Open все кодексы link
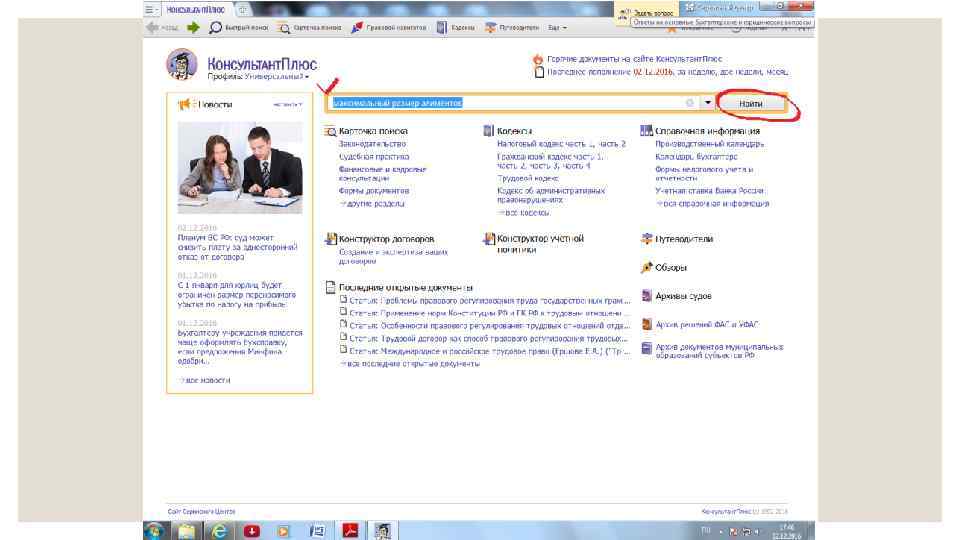The width and height of the screenshot is (960, 540). click(524, 213)
